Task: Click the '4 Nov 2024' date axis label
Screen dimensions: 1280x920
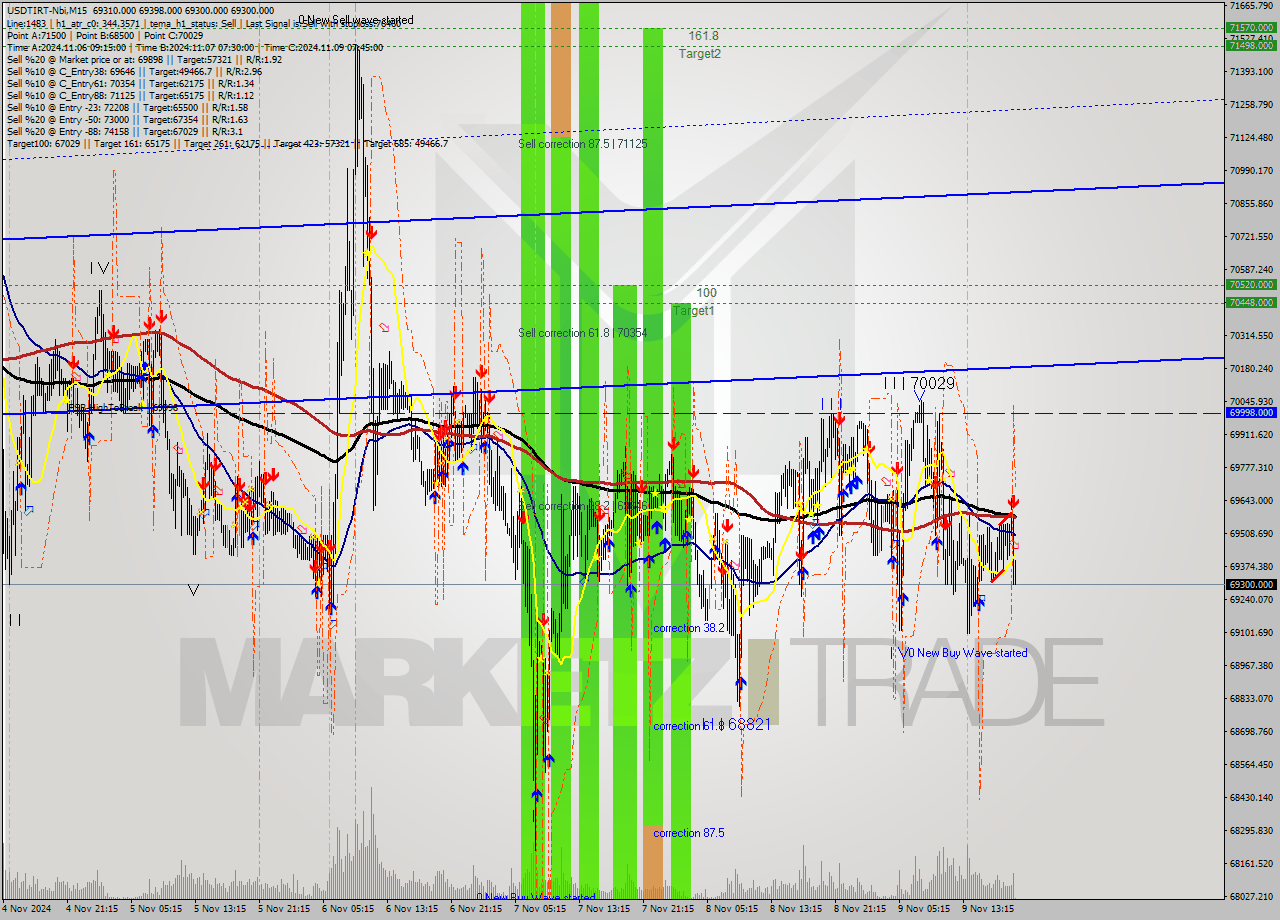Action: coord(28,909)
